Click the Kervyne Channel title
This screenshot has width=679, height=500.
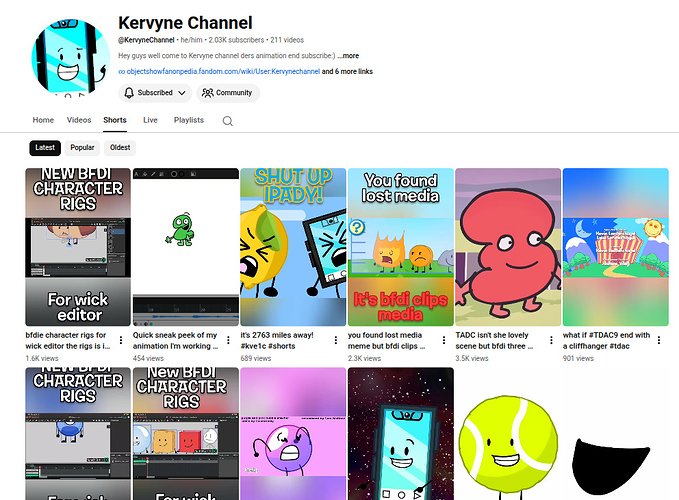[x=185, y=23]
